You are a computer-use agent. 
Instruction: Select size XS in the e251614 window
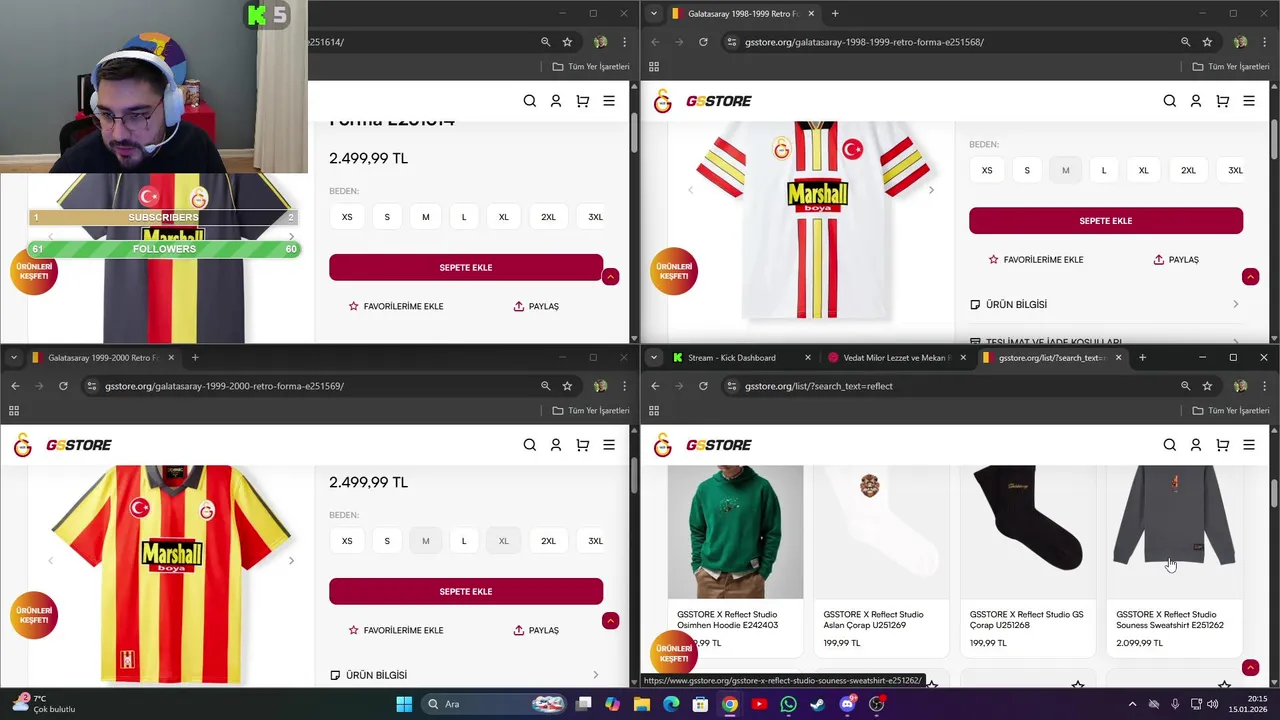coord(347,217)
